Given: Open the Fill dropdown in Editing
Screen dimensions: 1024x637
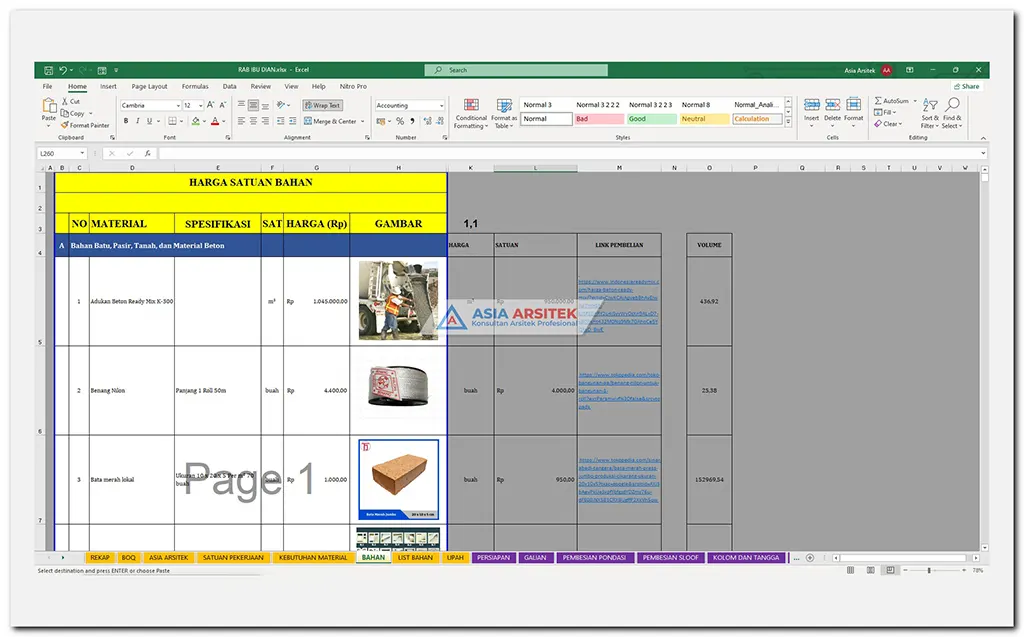Looking at the screenshot, I should point(886,112).
